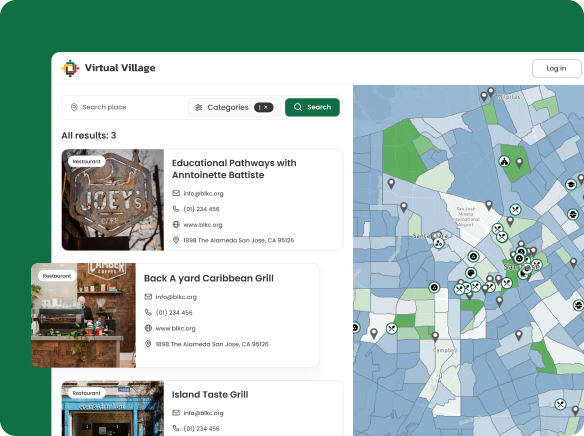Click envelope icon in Island Taste Grill card
The image size is (584, 436).
176,413
